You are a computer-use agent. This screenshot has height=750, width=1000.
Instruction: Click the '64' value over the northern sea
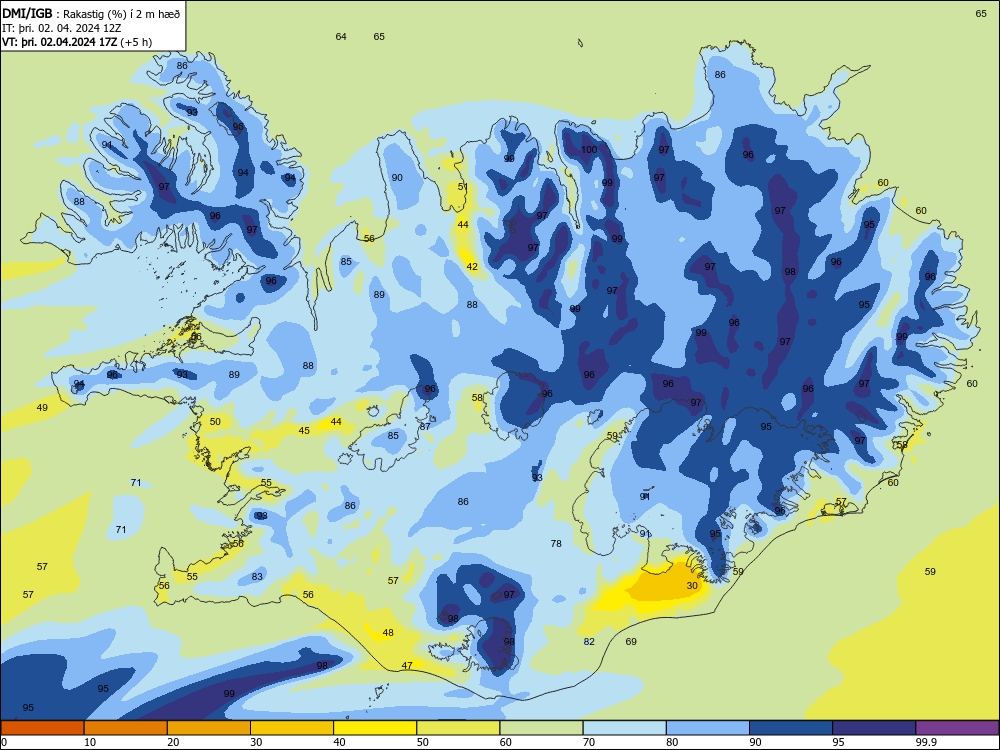click(341, 36)
